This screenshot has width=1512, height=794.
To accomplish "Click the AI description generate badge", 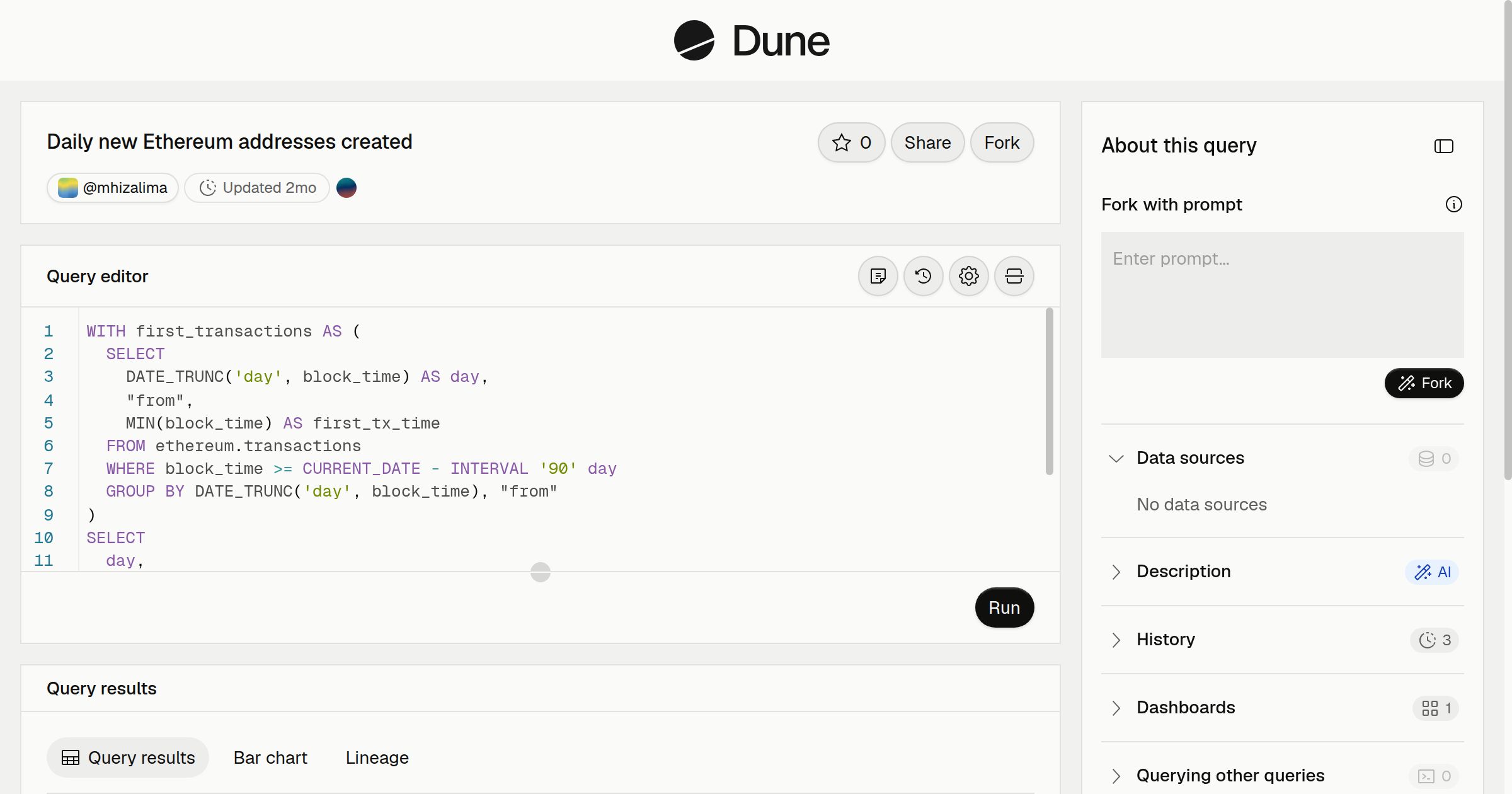I will pyautogui.click(x=1432, y=572).
